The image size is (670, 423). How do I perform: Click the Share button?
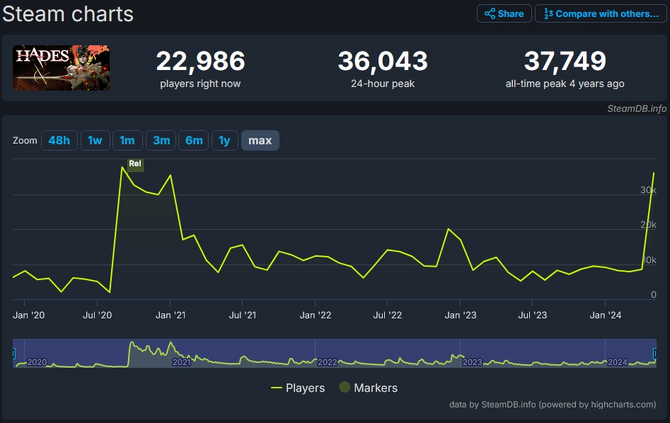pos(503,14)
